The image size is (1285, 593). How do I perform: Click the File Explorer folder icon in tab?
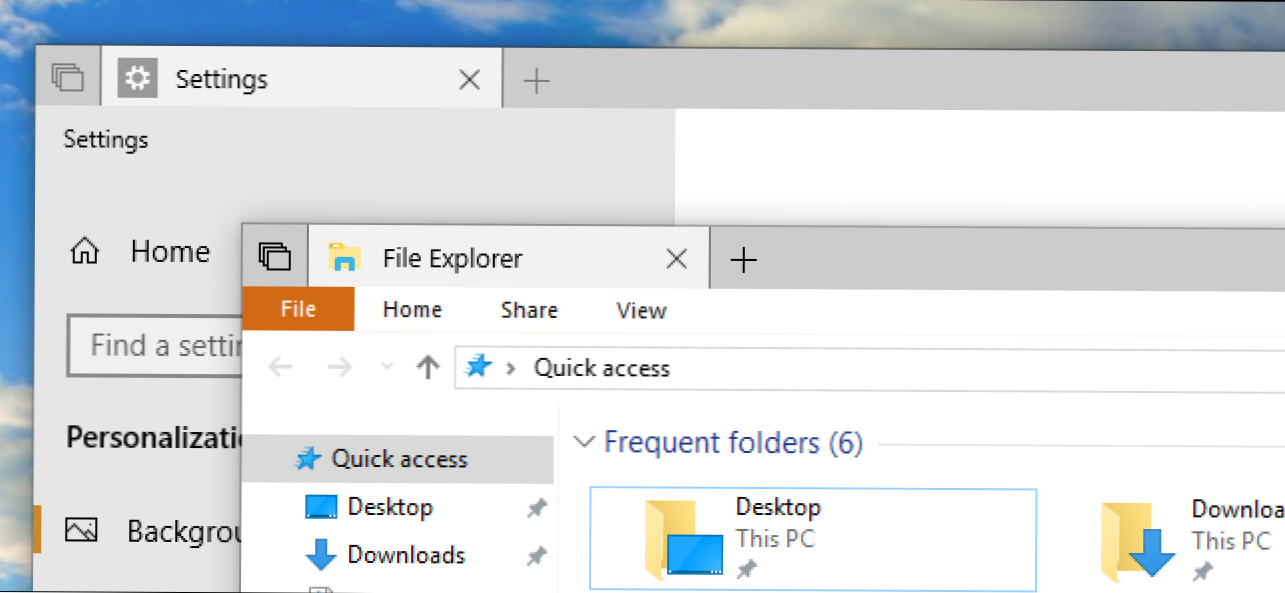345,259
